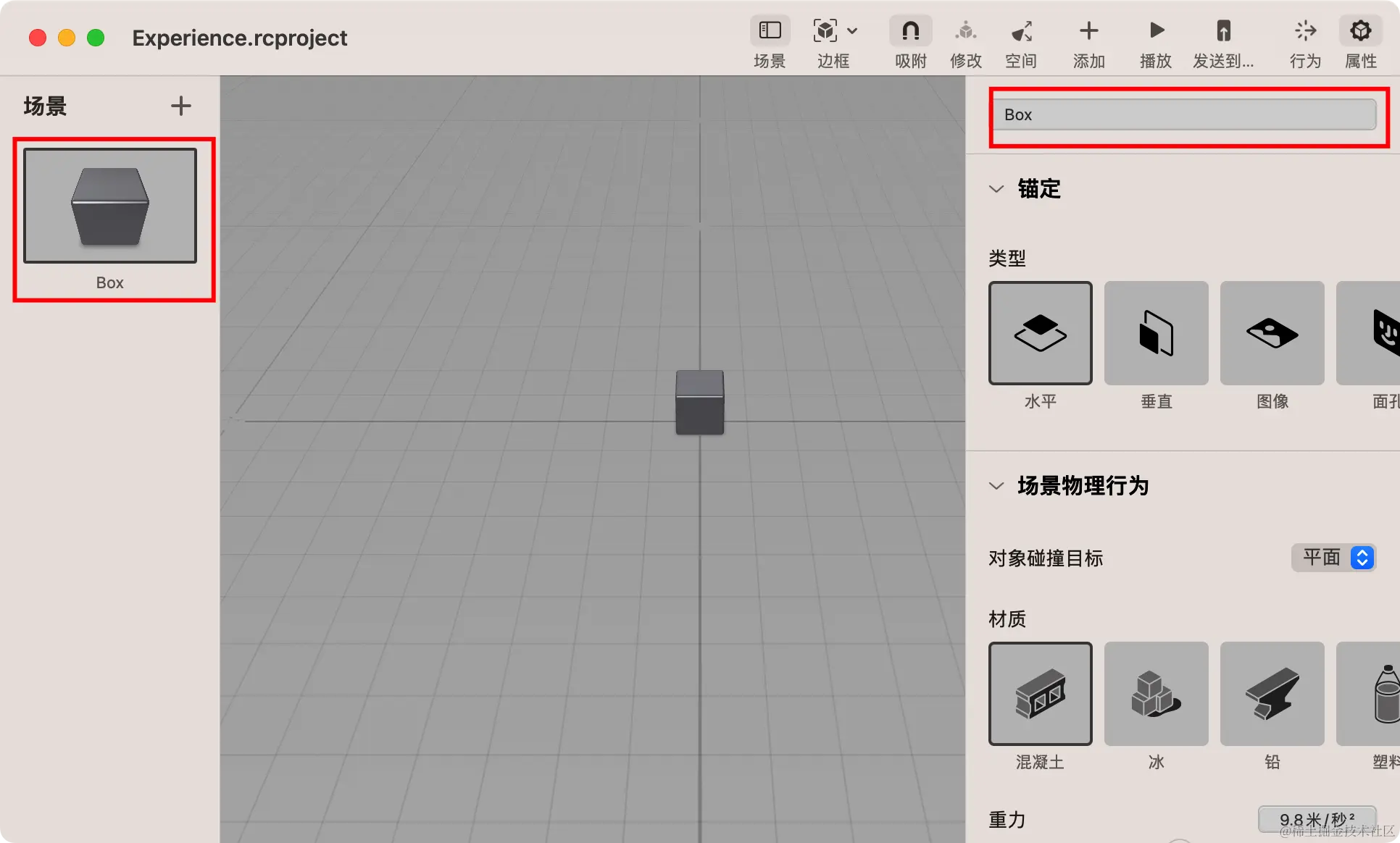Toggle the 属性 properties panel

click(x=1360, y=31)
